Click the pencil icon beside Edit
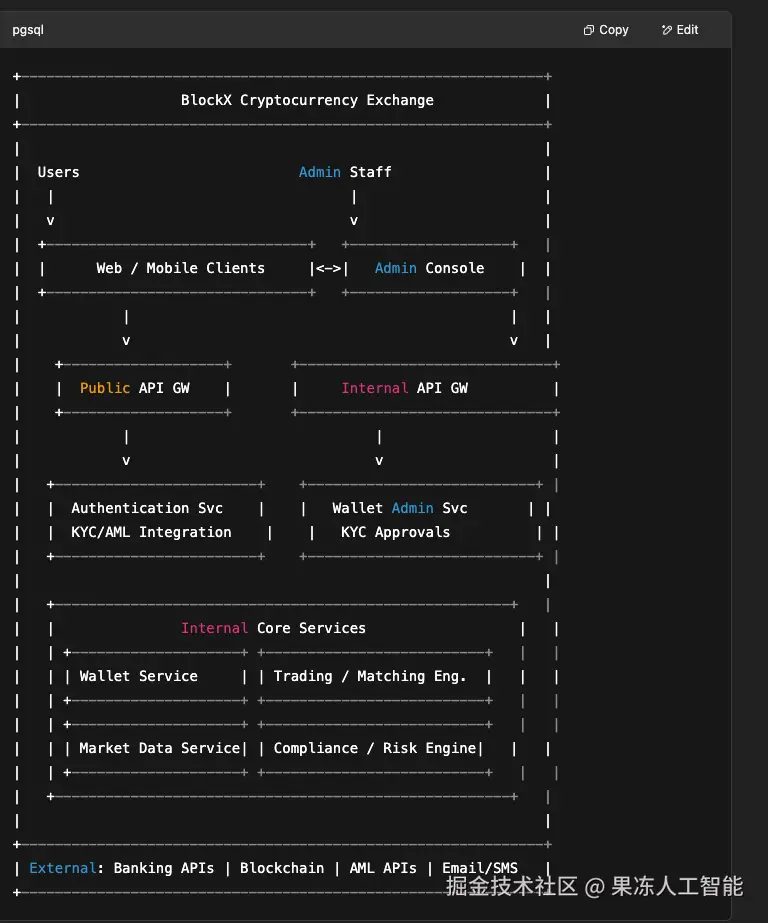This screenshot has width=768, height=923. (667, 30)
